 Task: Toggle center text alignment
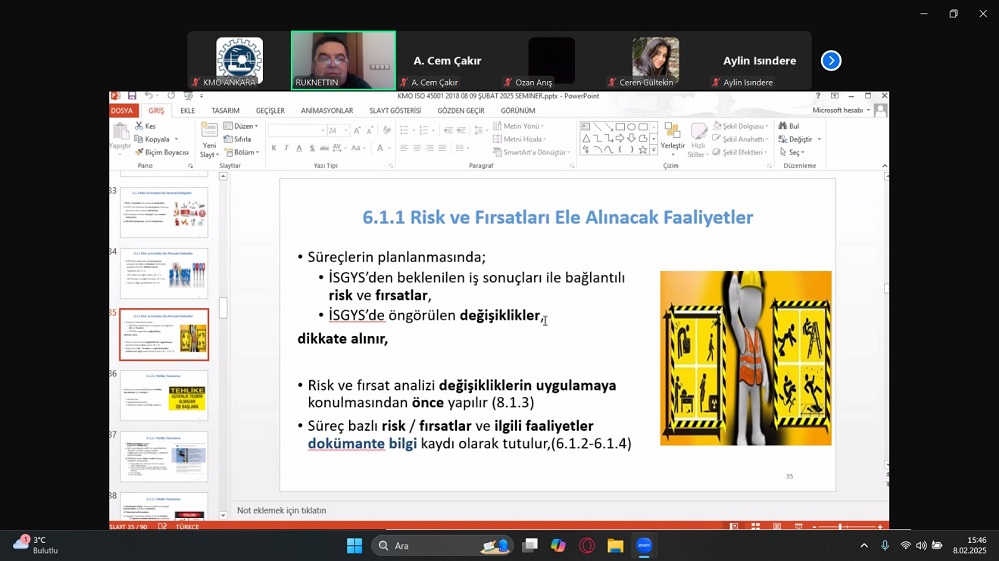417,148
